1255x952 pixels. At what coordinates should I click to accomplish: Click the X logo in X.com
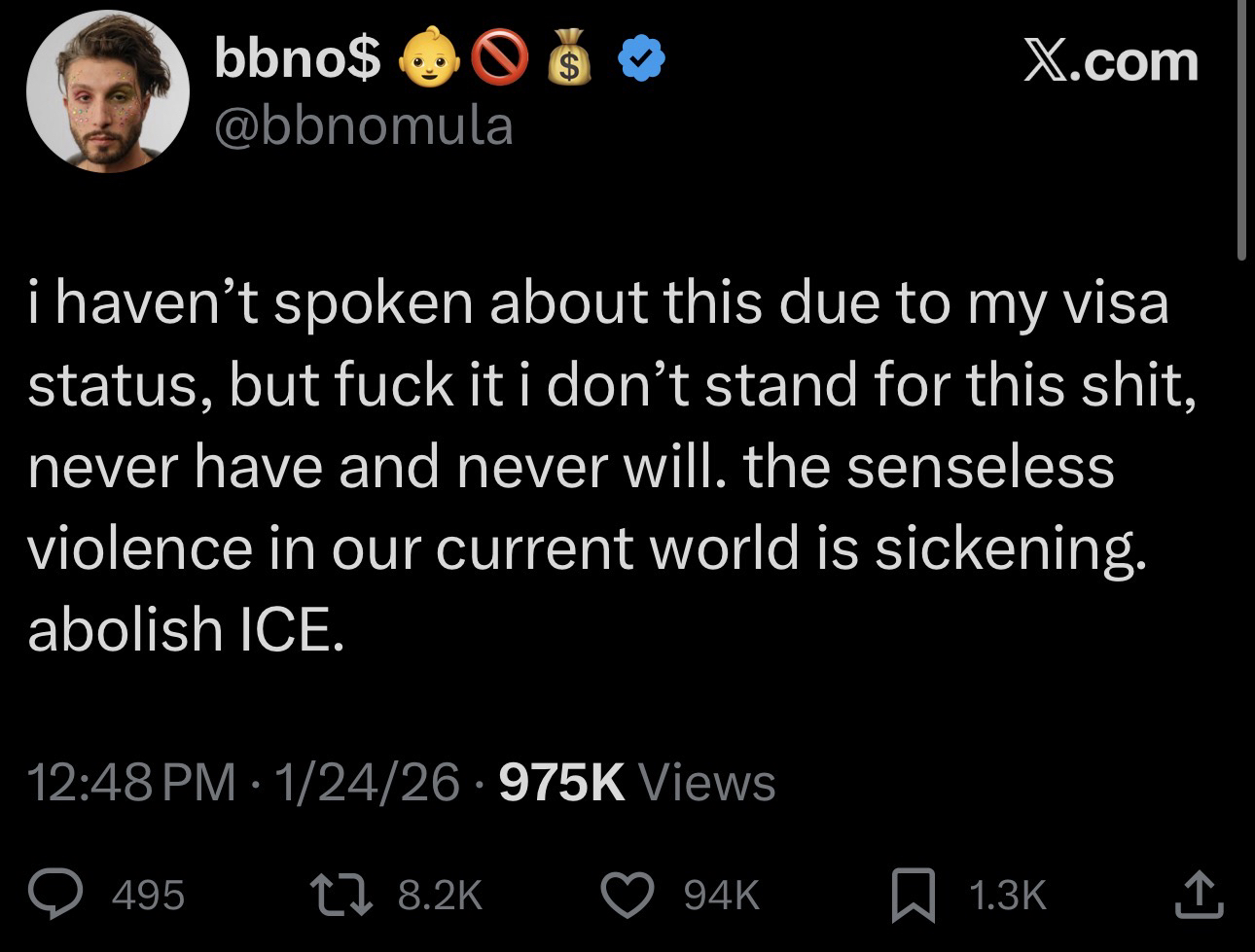pyautogui.click(x=1044, y=61)
